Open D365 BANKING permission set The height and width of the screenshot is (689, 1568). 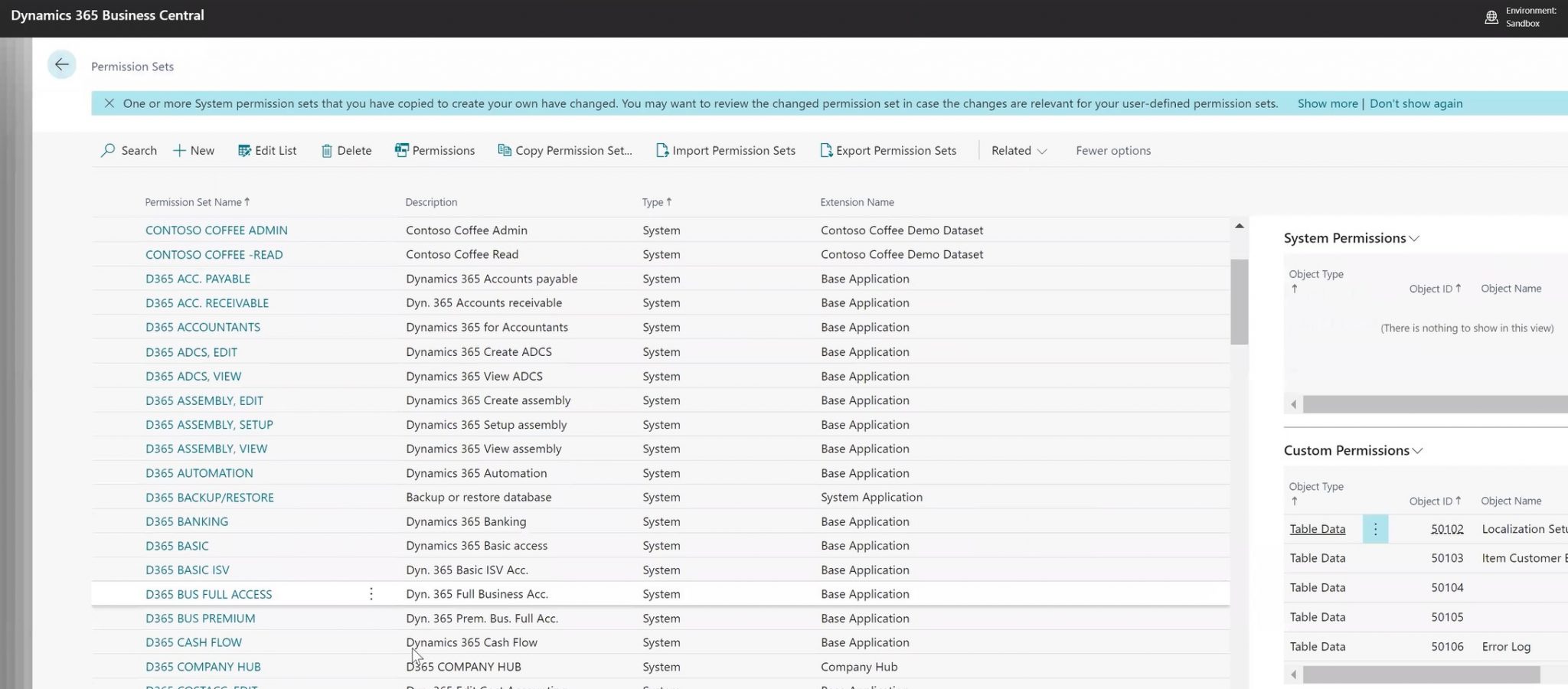point(187,521)
